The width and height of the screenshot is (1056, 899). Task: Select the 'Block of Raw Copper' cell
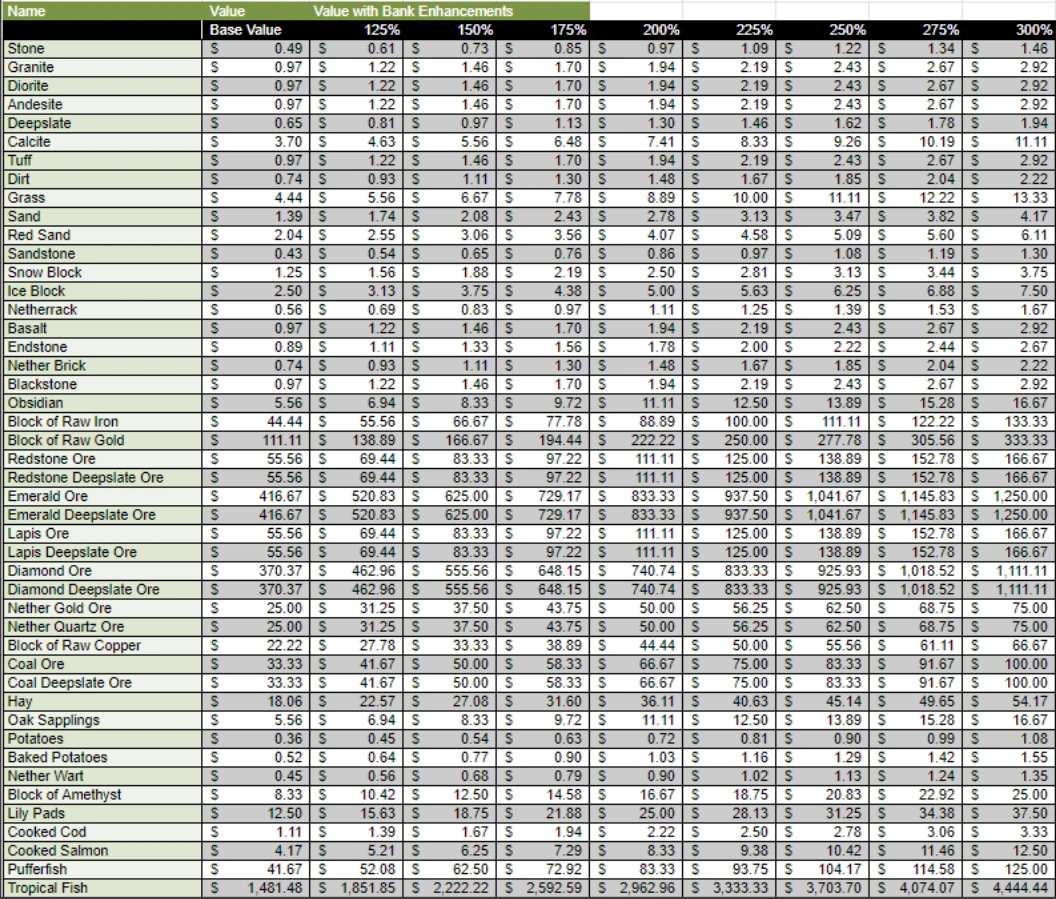click(x=102, y=645)
